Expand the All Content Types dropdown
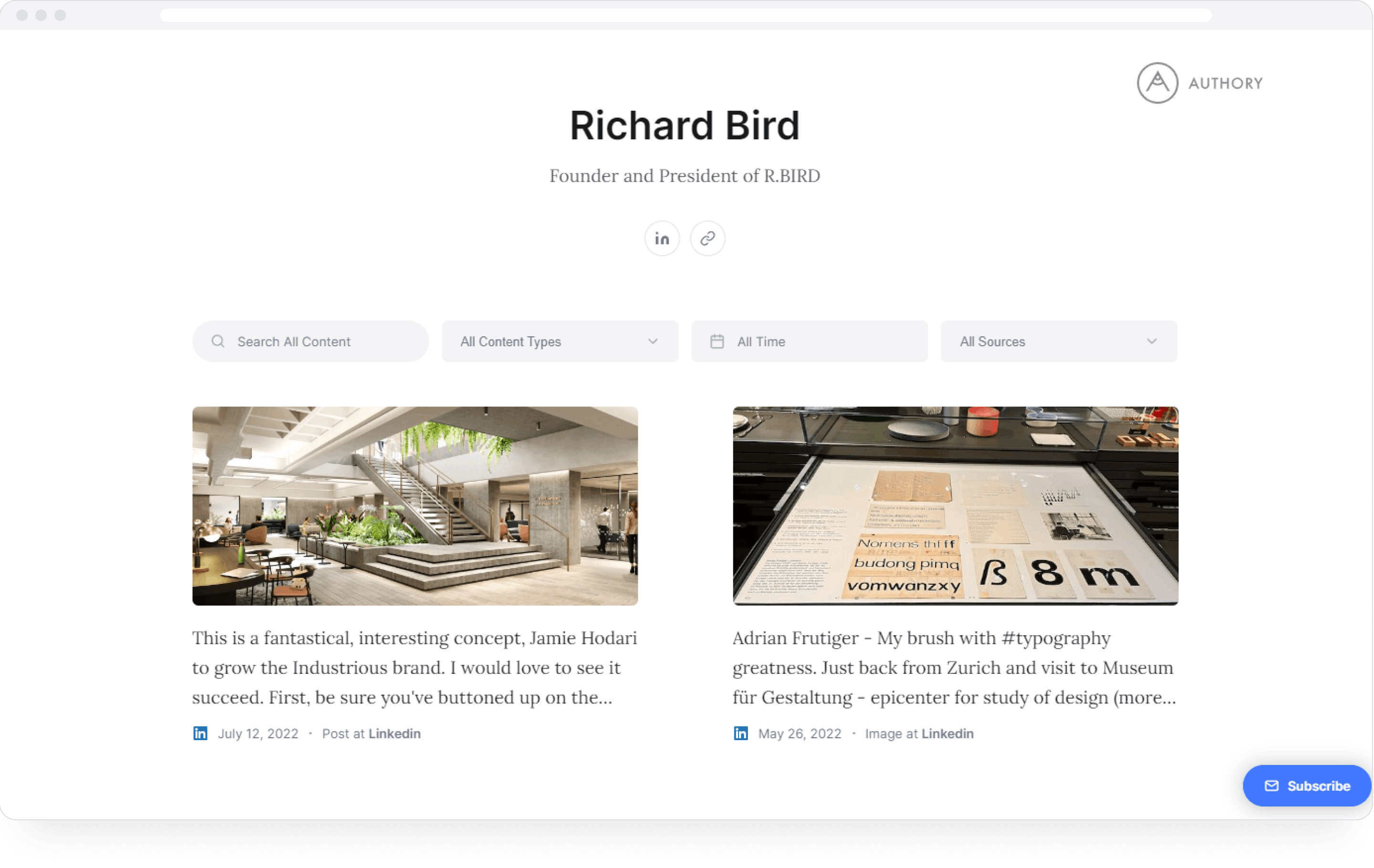Image resolution: width=1374 pixels, height=868 pixels. (x=558, y=341)
